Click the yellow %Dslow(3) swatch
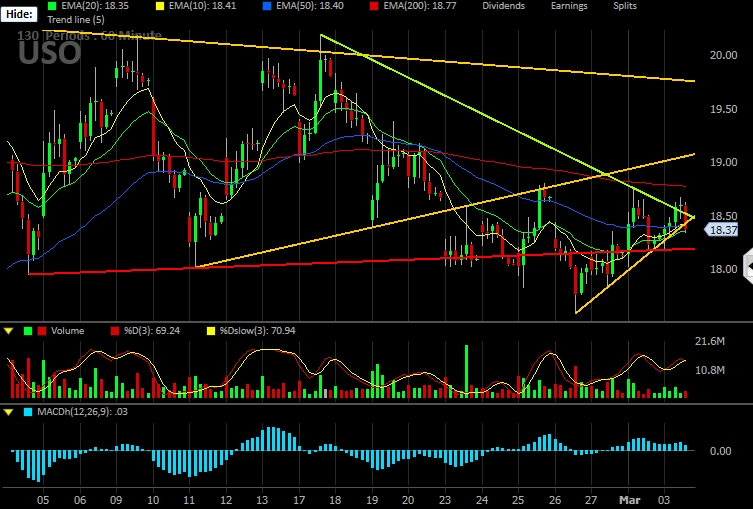 [211, 331]
